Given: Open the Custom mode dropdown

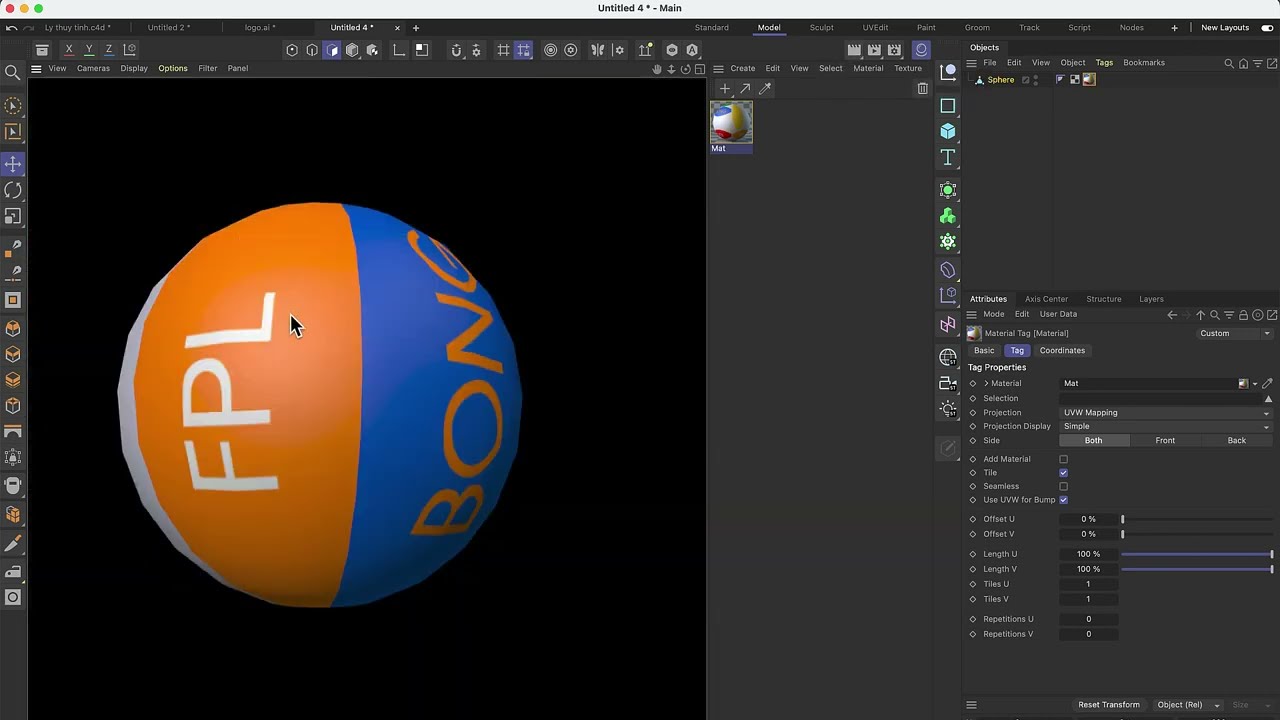Looking at the screenshot, I should (1235, 334).
